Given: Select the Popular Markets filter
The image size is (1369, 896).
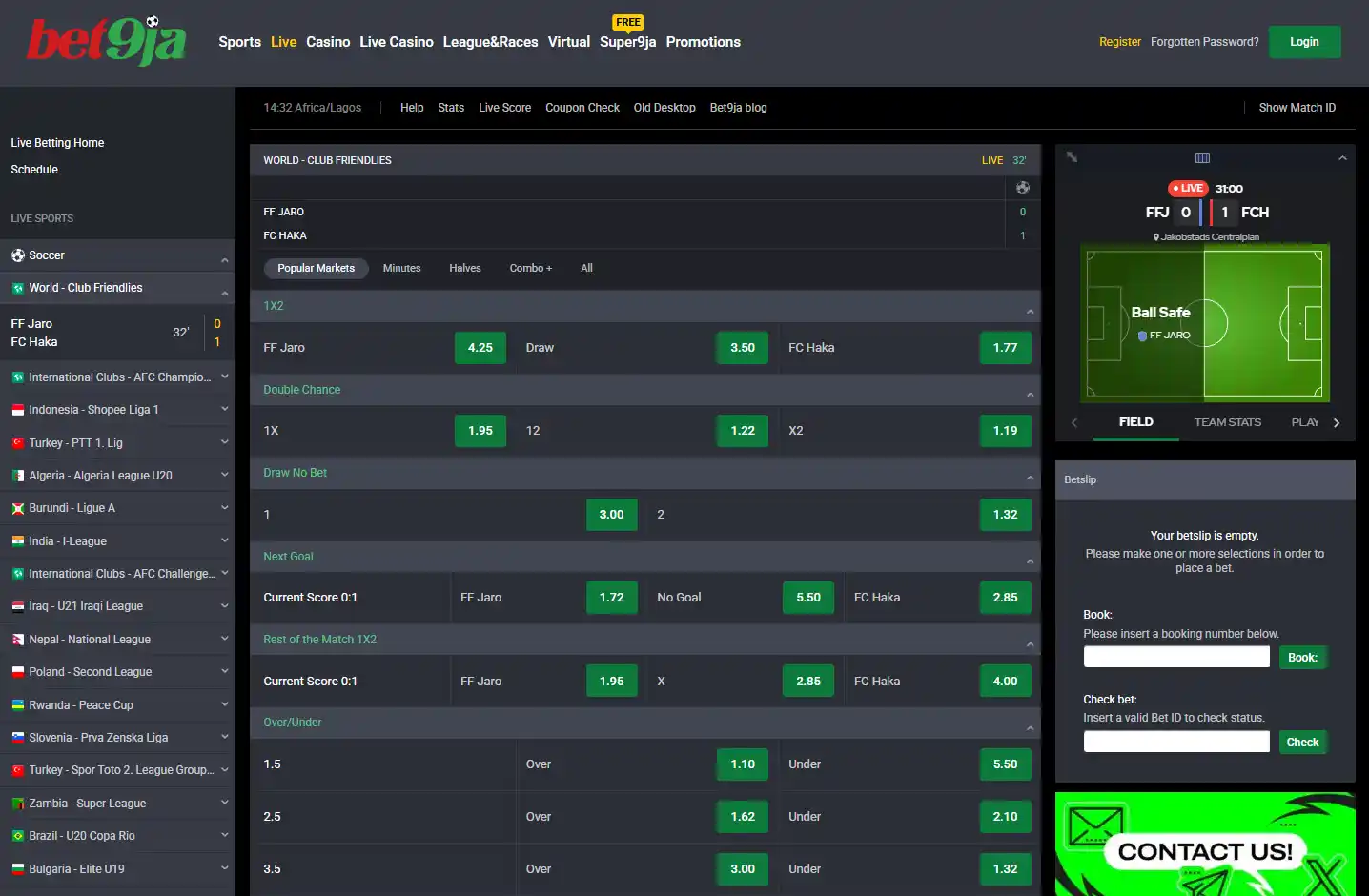Looking at the screenshot, I should pyautogui.click(x=316, y=268).
